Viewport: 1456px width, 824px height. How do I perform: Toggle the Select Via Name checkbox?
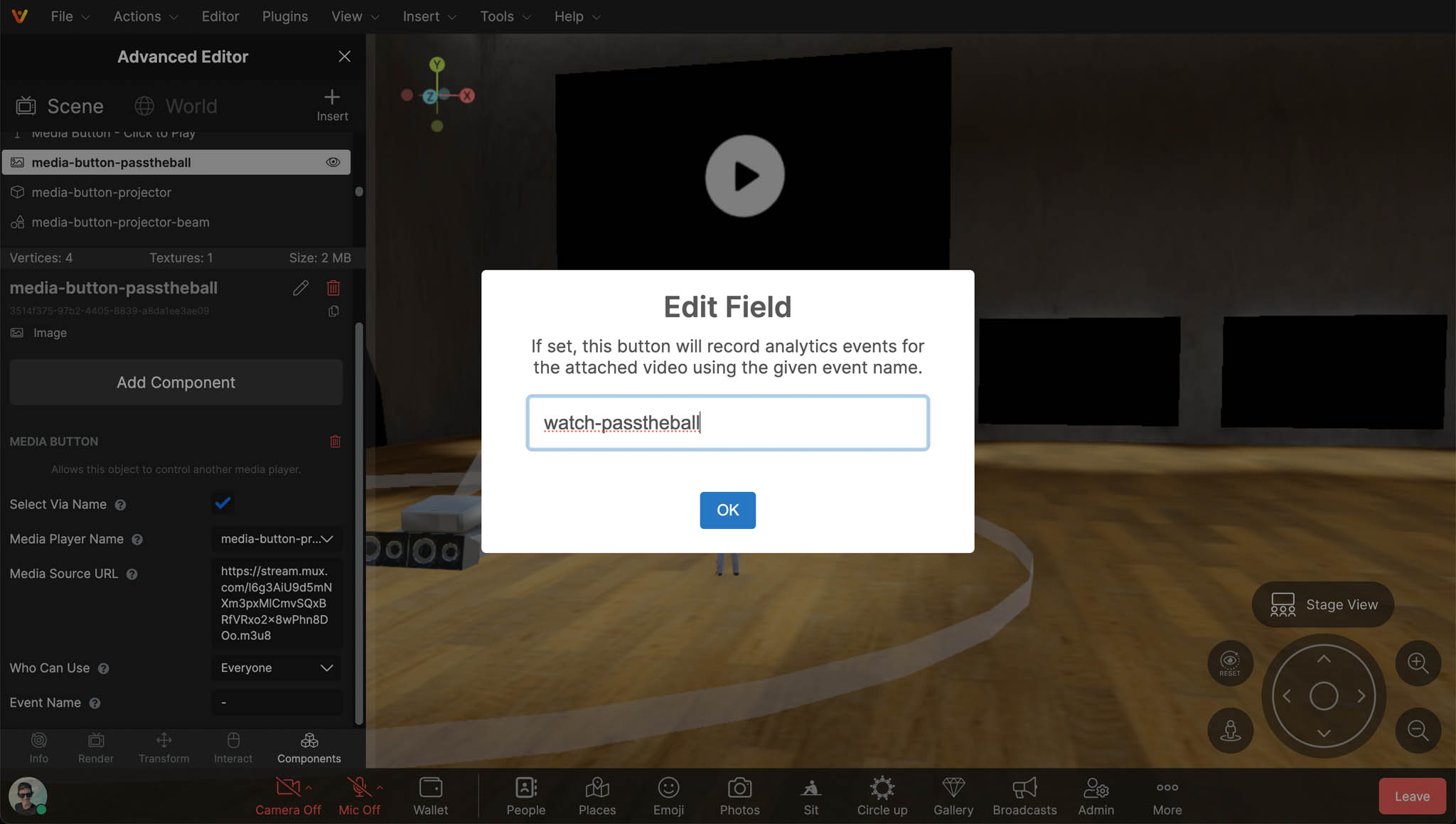[223, 503]
